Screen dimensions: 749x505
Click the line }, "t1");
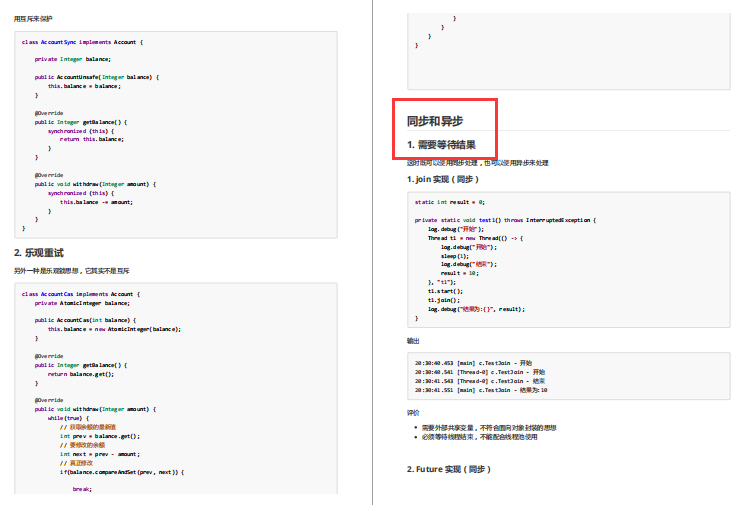pyautogui.click(x=442, y=282)
